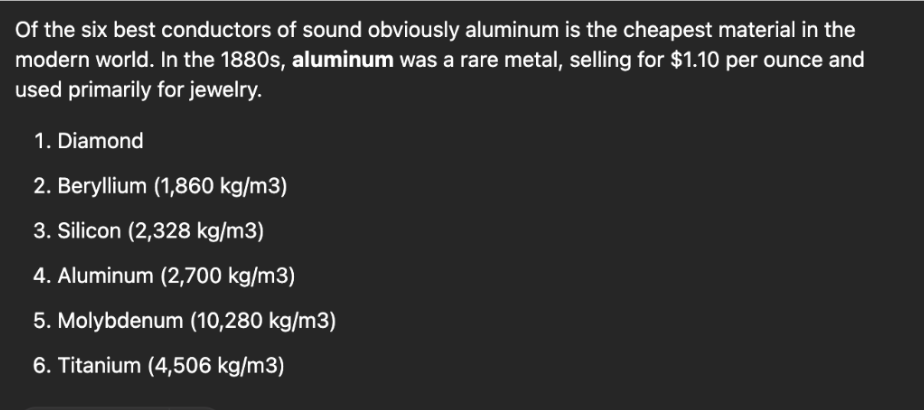Click the partially visible box at bottom edge
Viewport: 924px width, 410px height.
pos(120,407)
